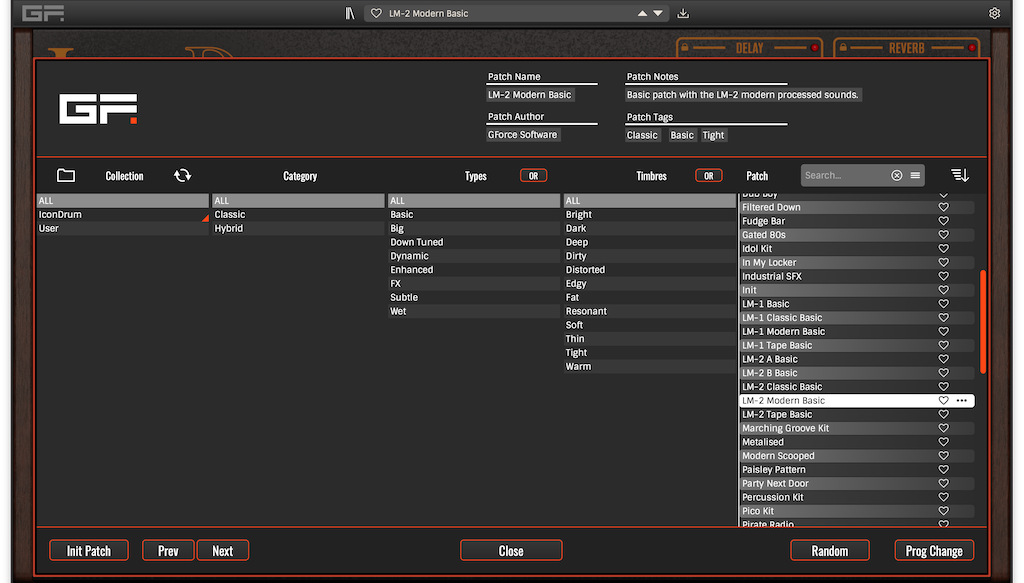The height and width of the screenshot is (583, 1024).
Task: Click the Prog Change button
Action: click(934, 550)
